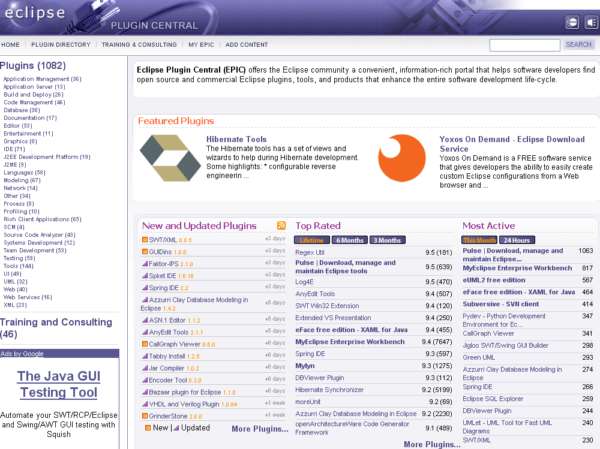Open Subversive - SVN client link
The height and width of the screenshot is (449, 600).
click(501, 304)
